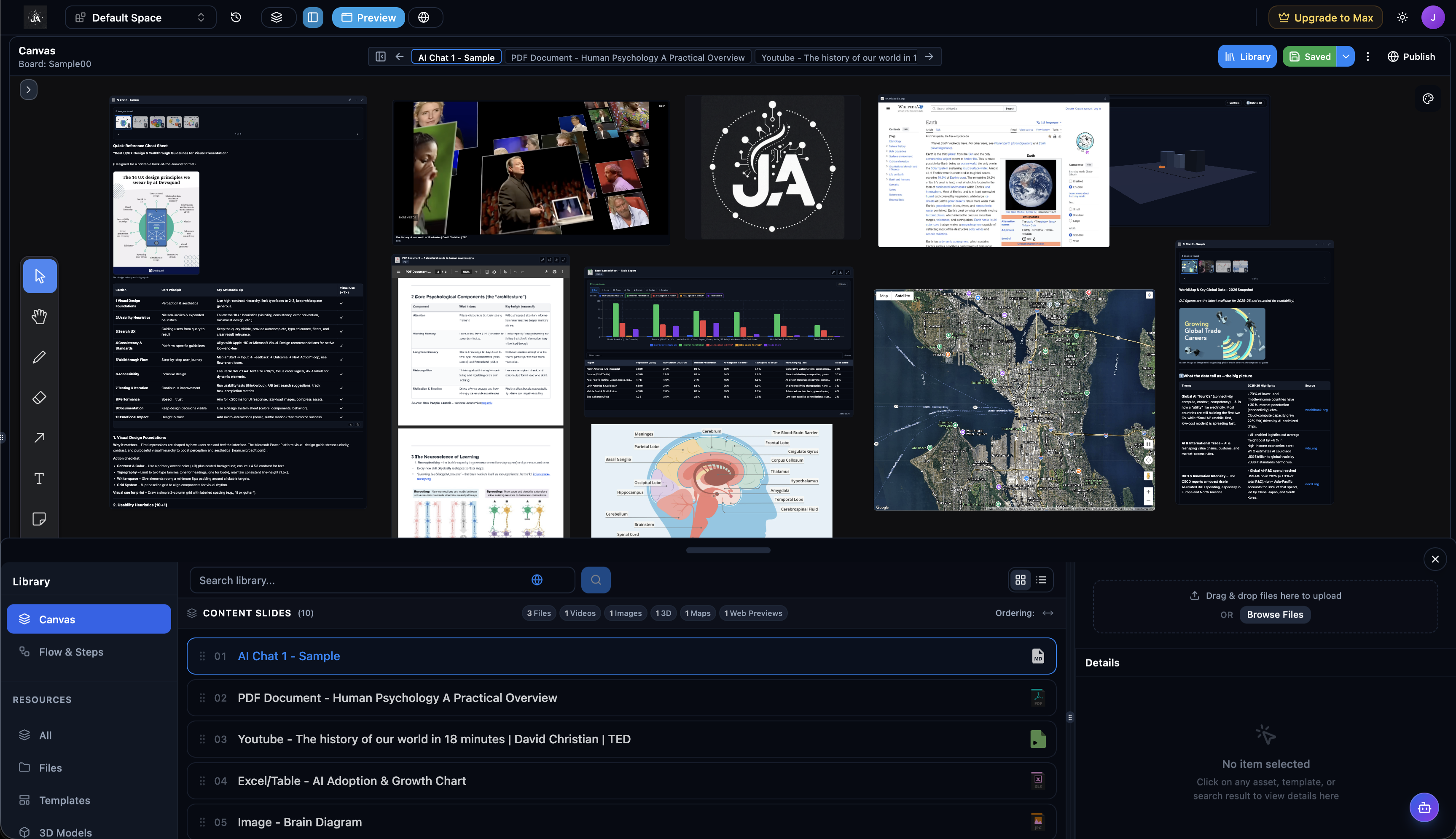Switch to the Flow & Steps section

pyautogui.click(x=71, y=652)
